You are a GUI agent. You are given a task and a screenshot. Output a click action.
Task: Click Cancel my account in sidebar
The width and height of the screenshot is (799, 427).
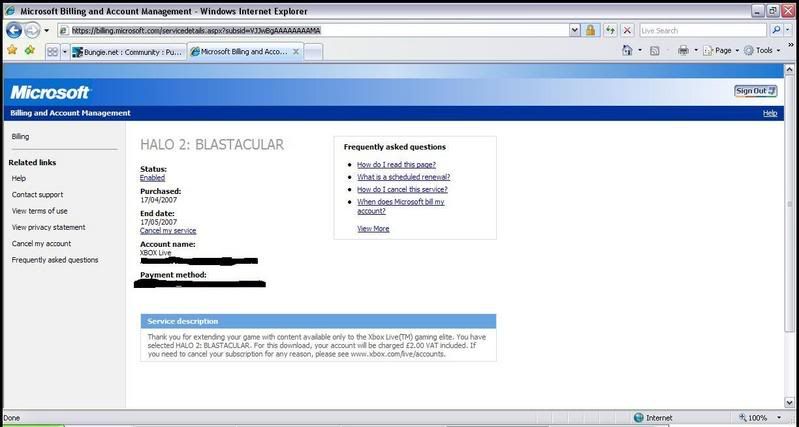tap(41, 244)
